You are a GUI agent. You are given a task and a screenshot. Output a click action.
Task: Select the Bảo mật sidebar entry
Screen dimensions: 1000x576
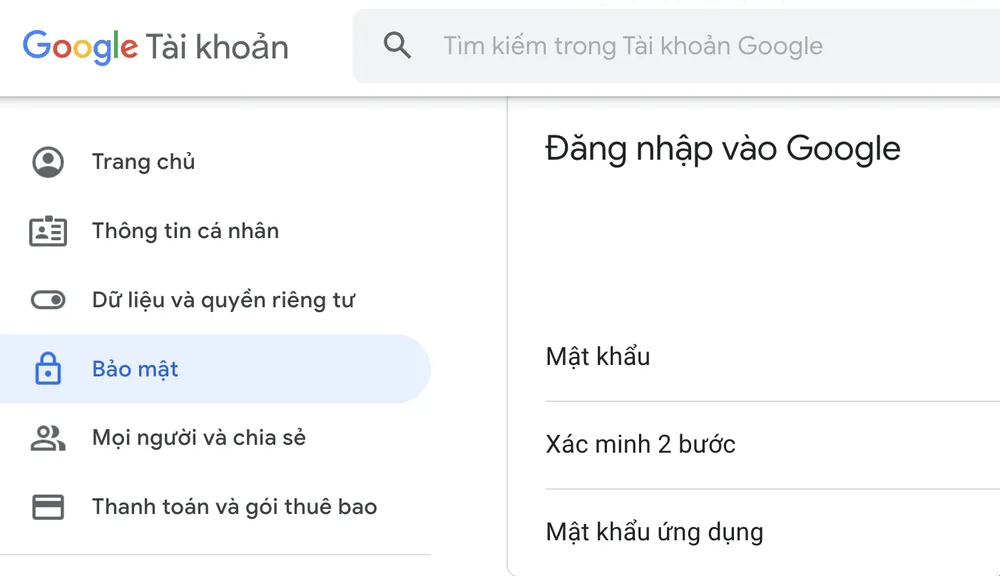coord(135,368)
